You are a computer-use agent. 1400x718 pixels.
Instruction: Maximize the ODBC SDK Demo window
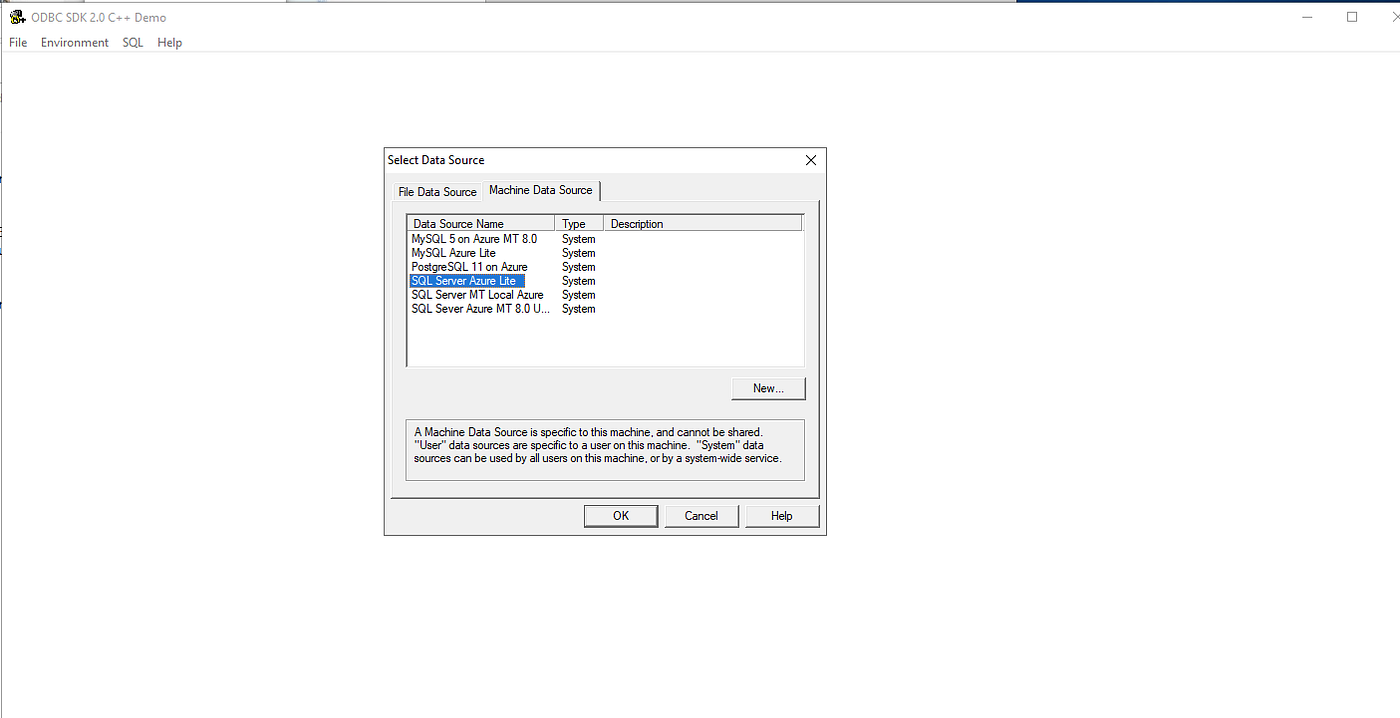[1352, 17]
